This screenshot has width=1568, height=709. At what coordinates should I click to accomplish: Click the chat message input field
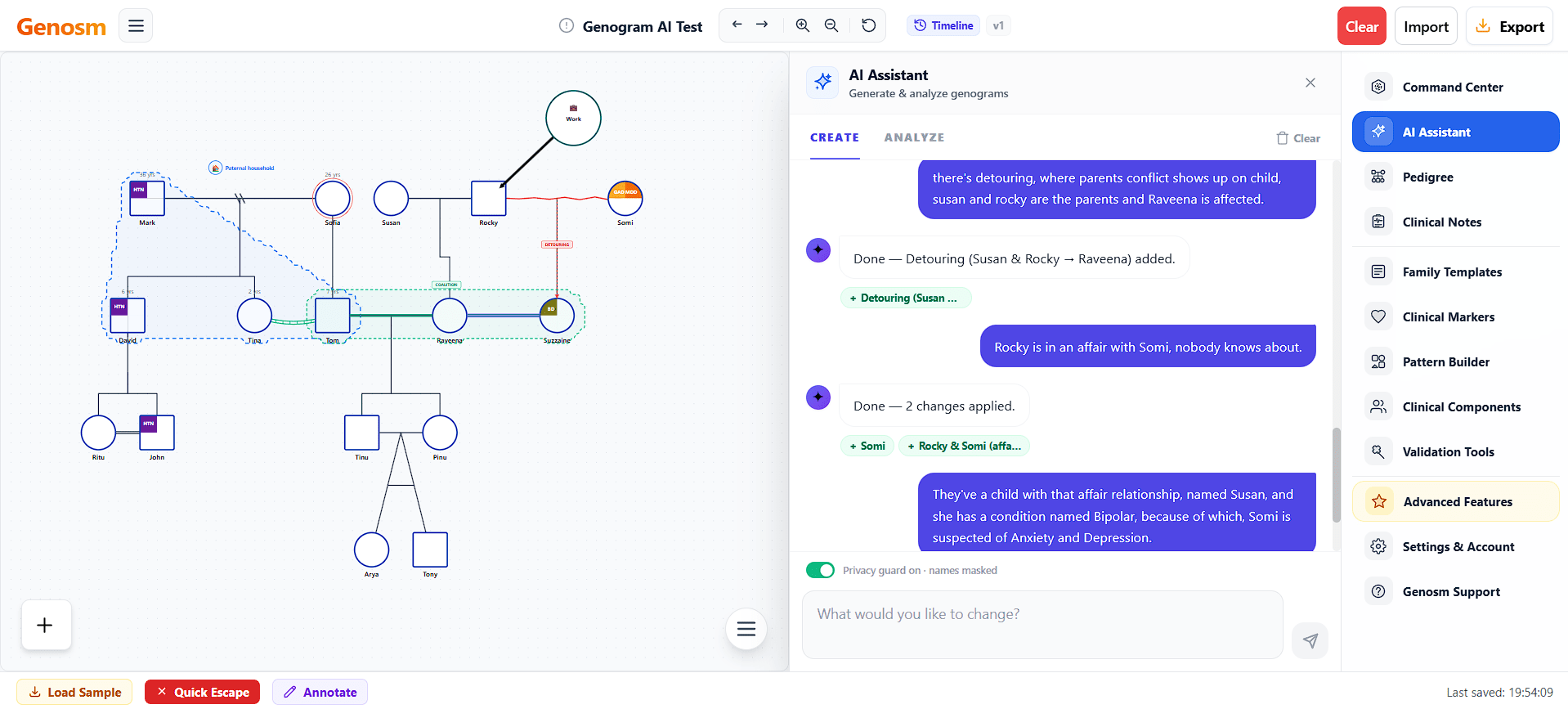(1042, 625)
